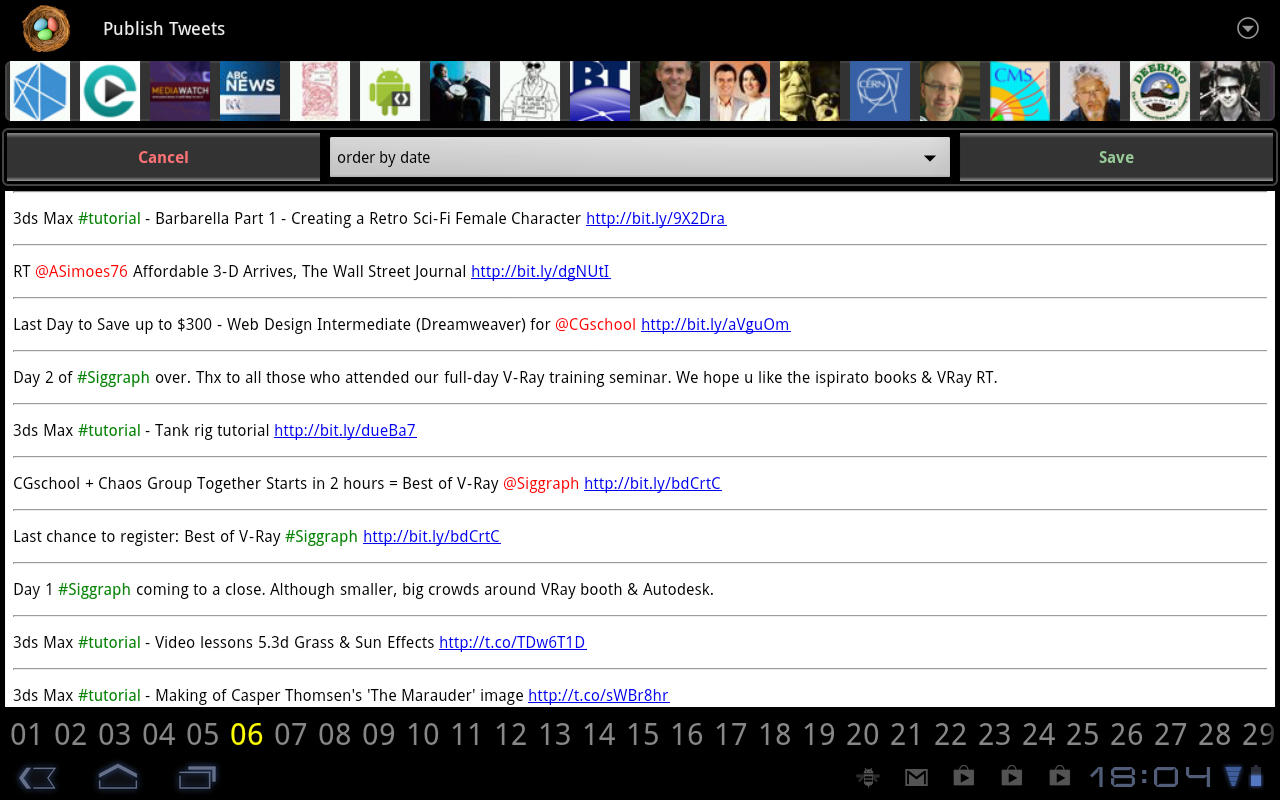Tap #tutorial in the Tank rig tweet
The image size is (1280, 800).
click(110, 430)
